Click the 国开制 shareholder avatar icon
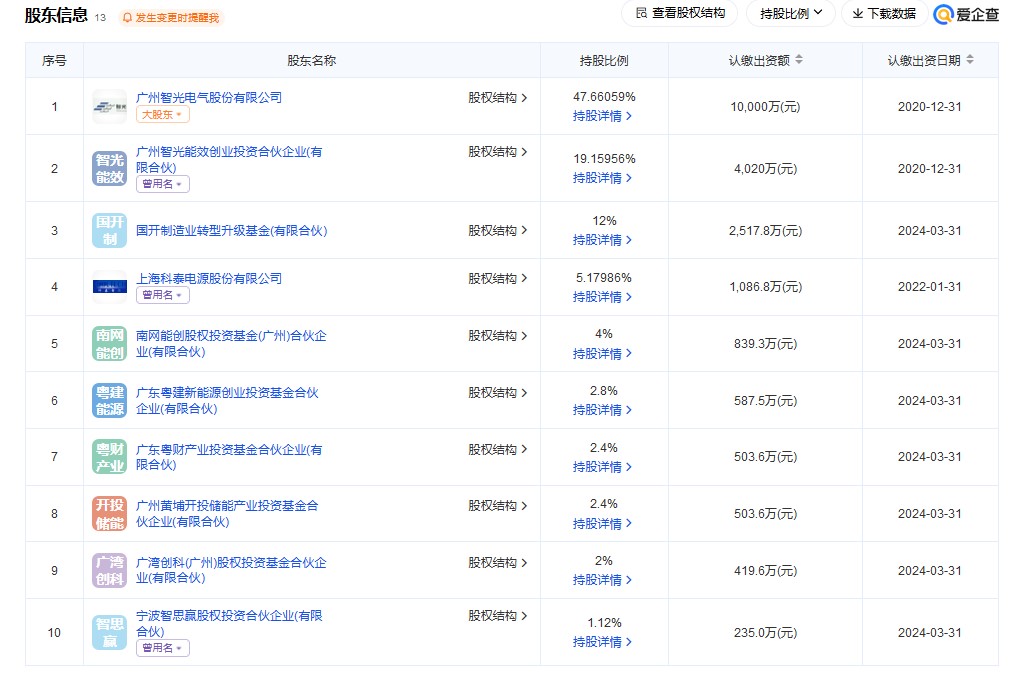This screenshot has height=677, width=1017. 109,231
